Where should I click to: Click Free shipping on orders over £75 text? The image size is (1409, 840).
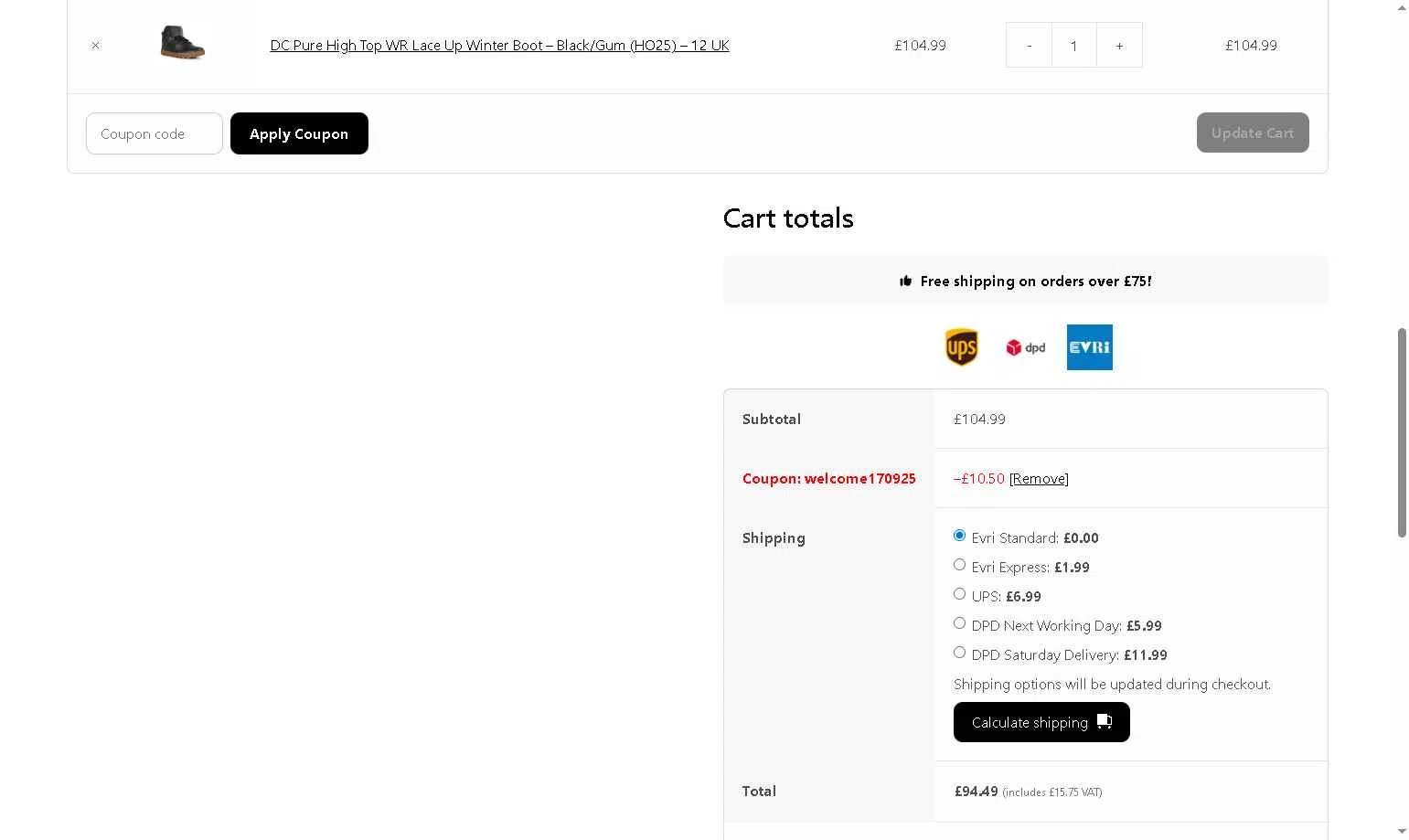point(1036,281)
